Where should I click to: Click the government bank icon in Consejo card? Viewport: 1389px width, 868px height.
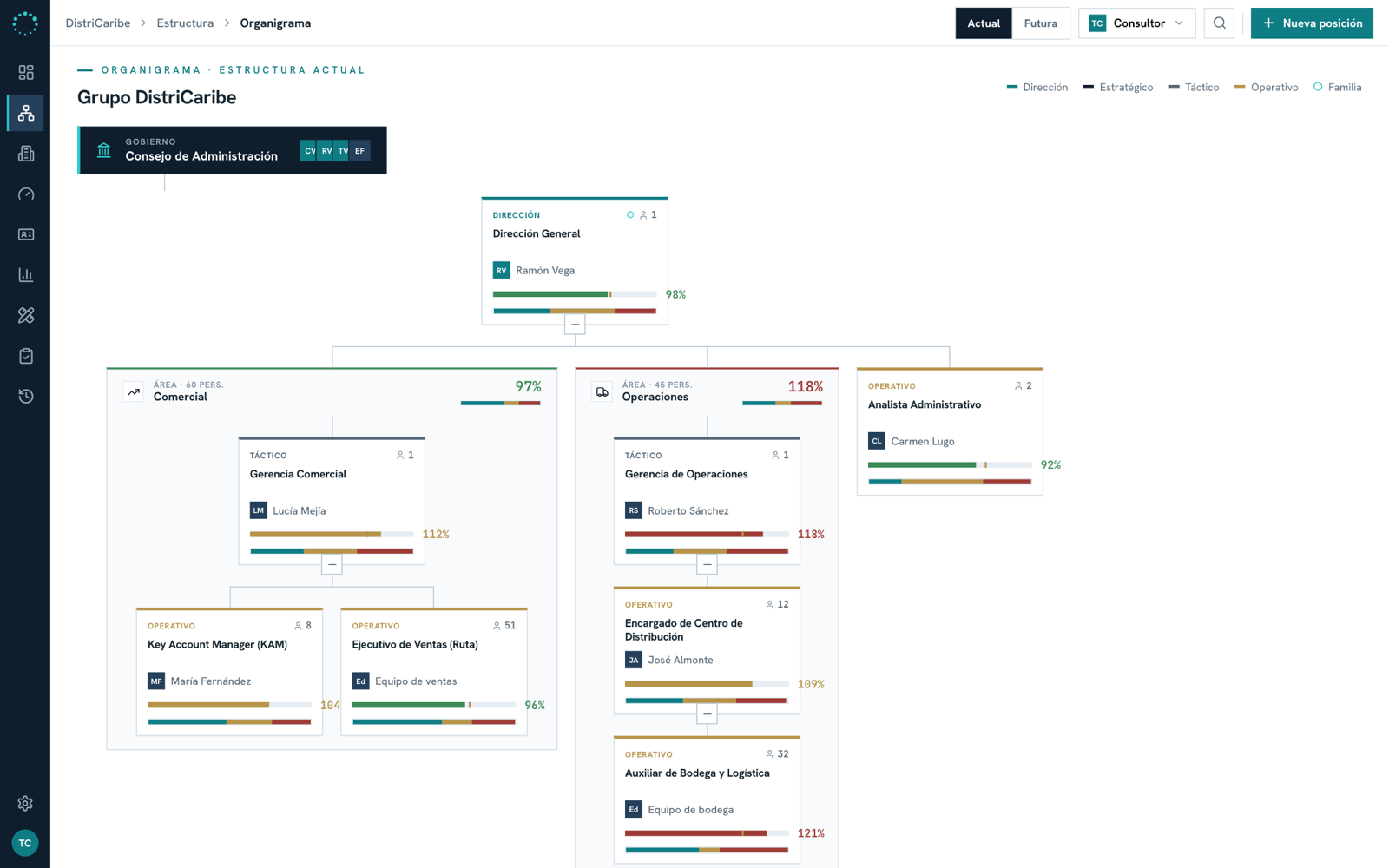(104, 150)
